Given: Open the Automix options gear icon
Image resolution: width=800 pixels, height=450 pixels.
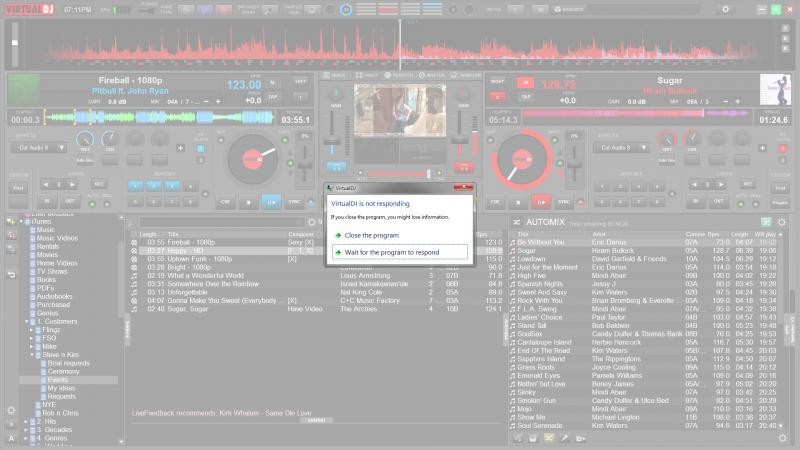Looking at the screenshot, I should (782, 222).
